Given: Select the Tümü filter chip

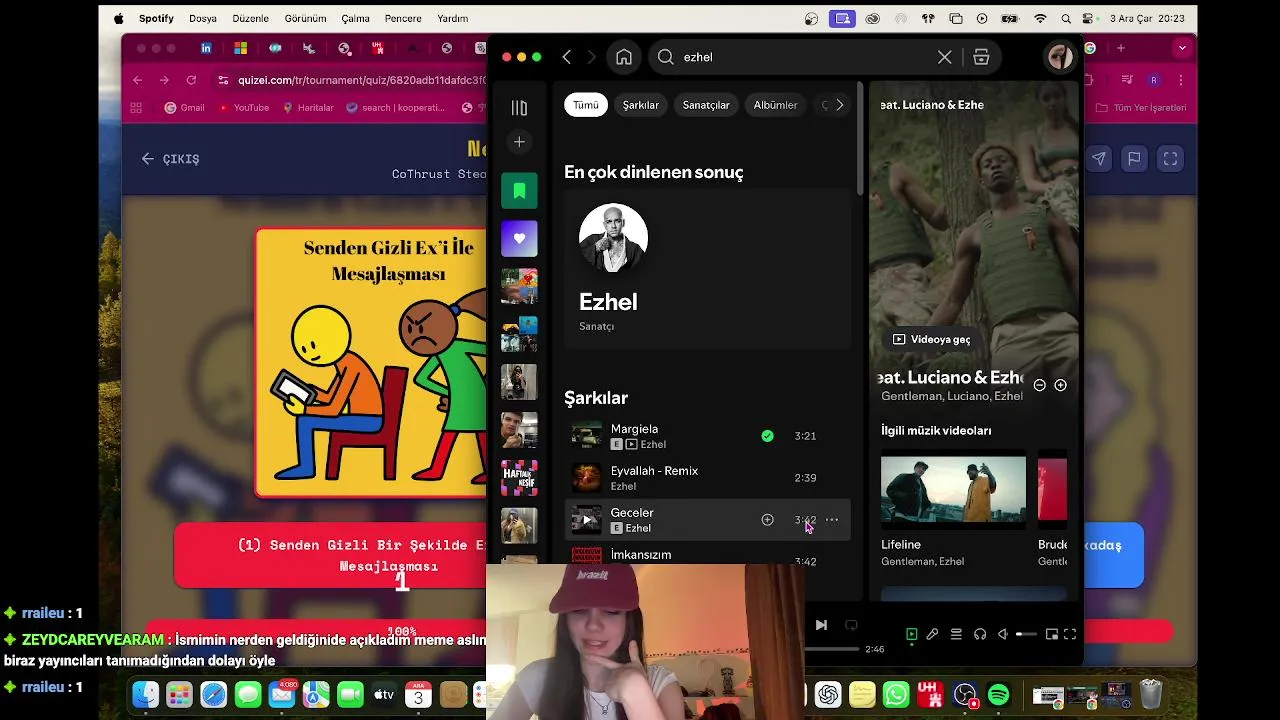Looking at the screenshot, I should (x=586, y=105).
